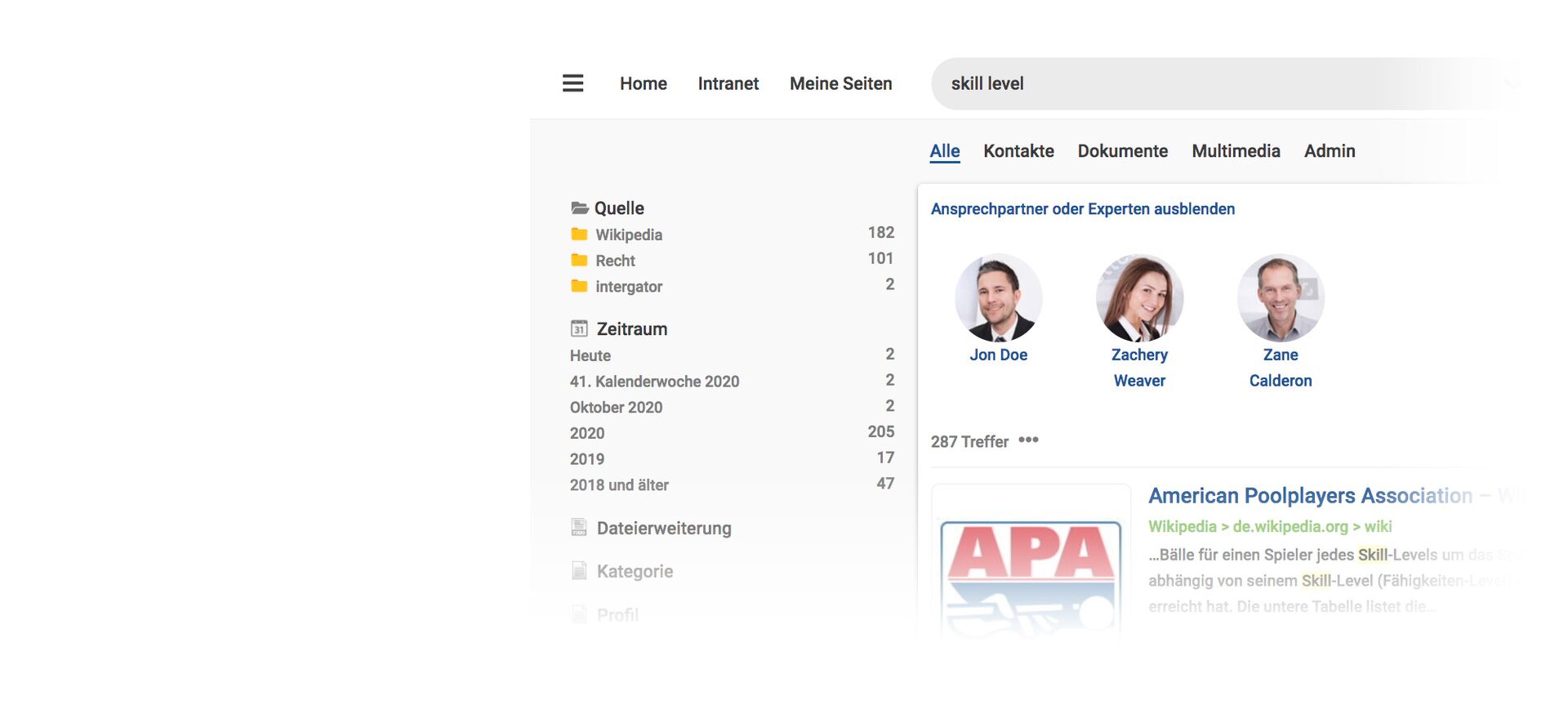Click the intergator folder icon
Viewport: 1568px width, 719px height.
pyautogui.click(x=579, y=286)
